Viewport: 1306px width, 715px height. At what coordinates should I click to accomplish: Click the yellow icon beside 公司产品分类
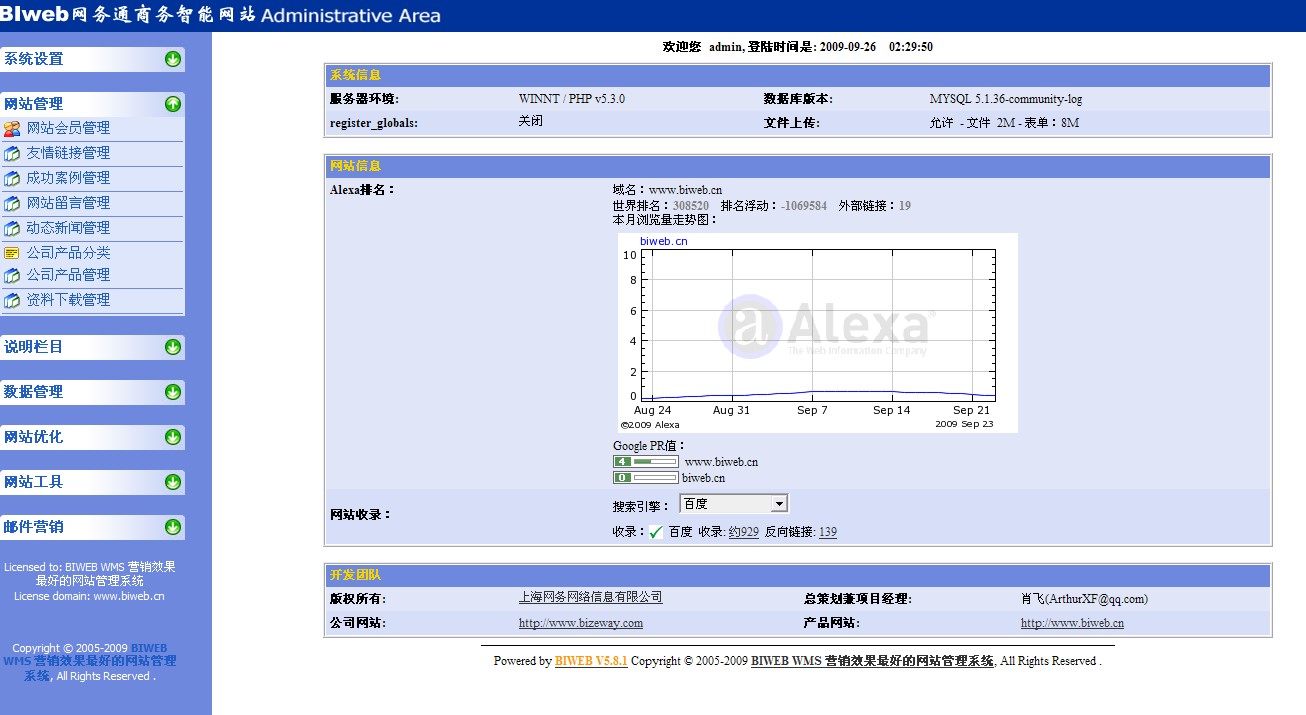12,253
